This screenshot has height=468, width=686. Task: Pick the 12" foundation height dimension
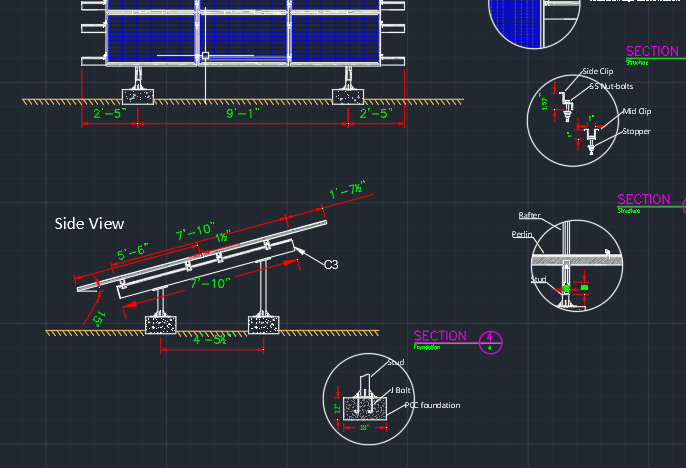[x=337, y=409]
